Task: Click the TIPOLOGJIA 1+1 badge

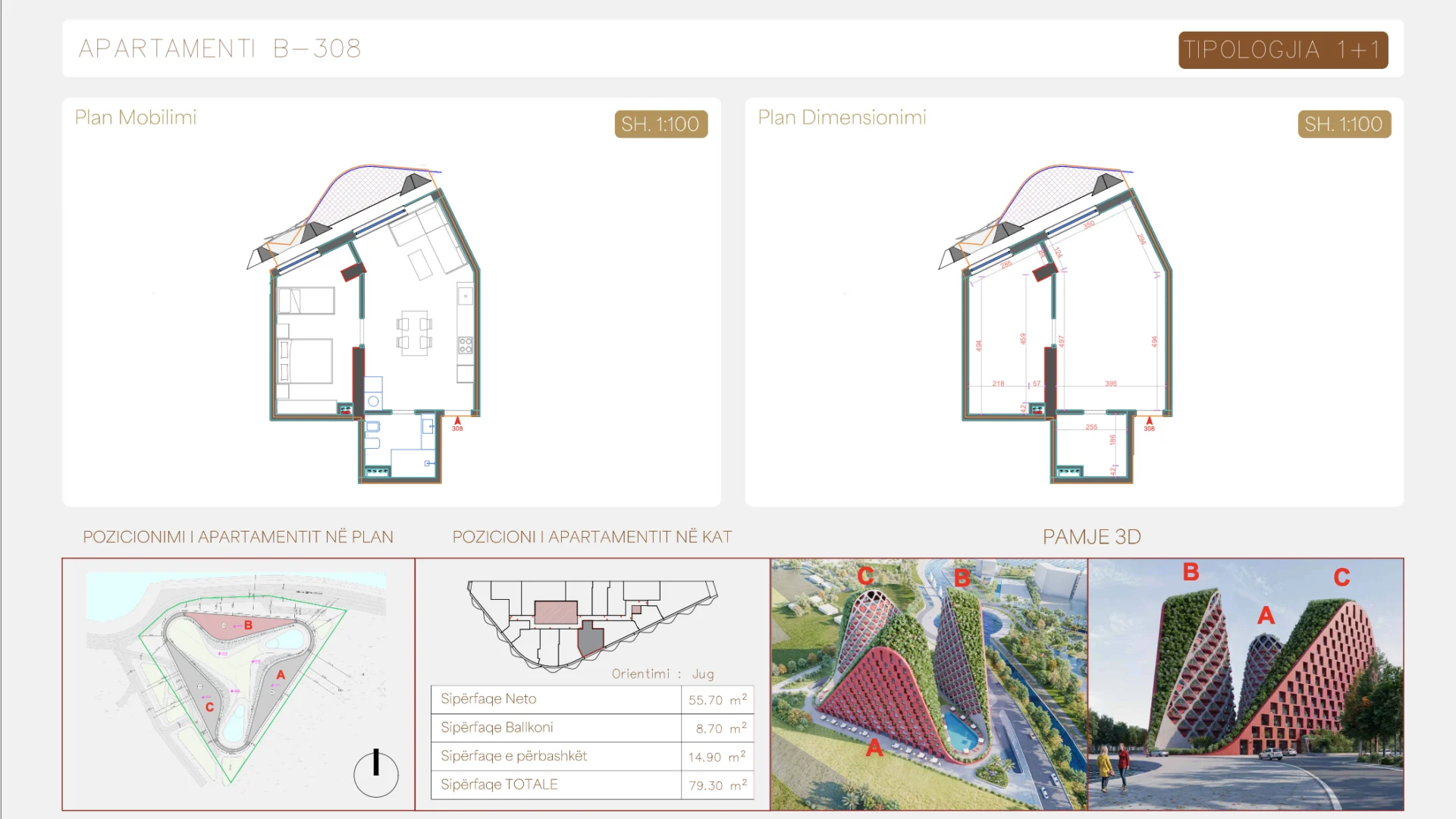Action: point(1283,50)
